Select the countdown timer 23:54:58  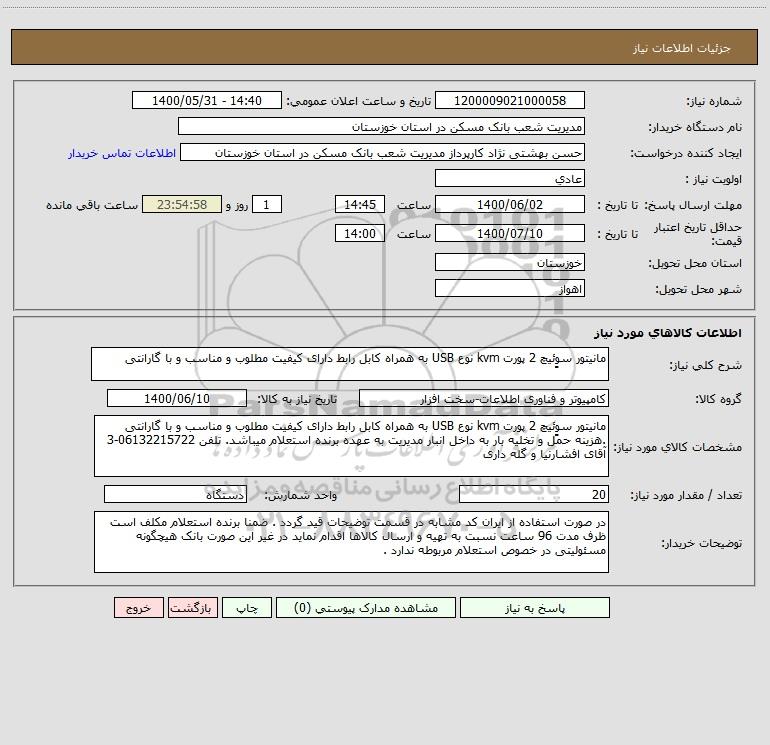(182, 204)
